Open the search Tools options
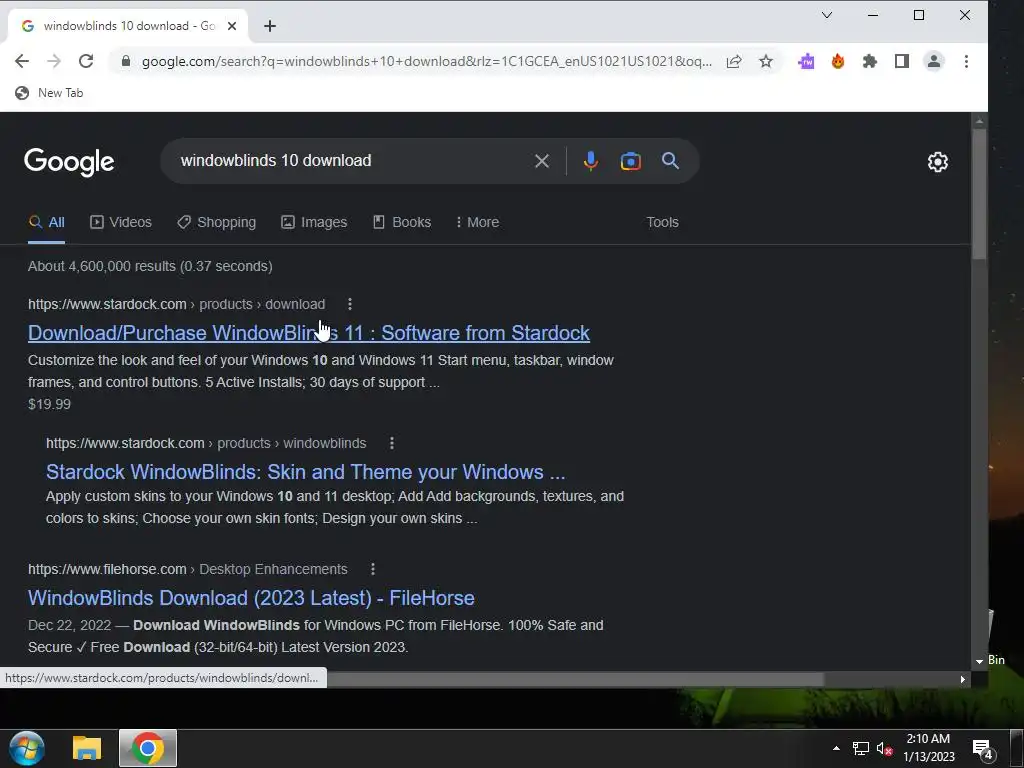The width and height of the screenshot is (1024, 768). [662, 222]
